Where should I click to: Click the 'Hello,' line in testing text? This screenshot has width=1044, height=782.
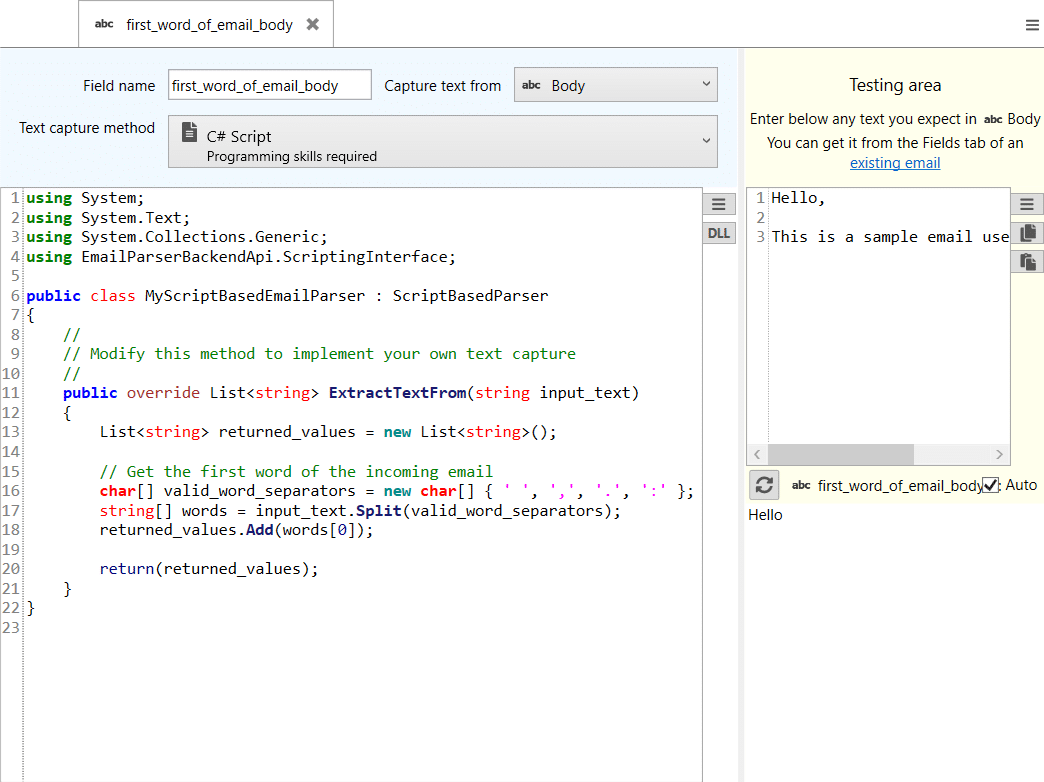pos(798,198)
